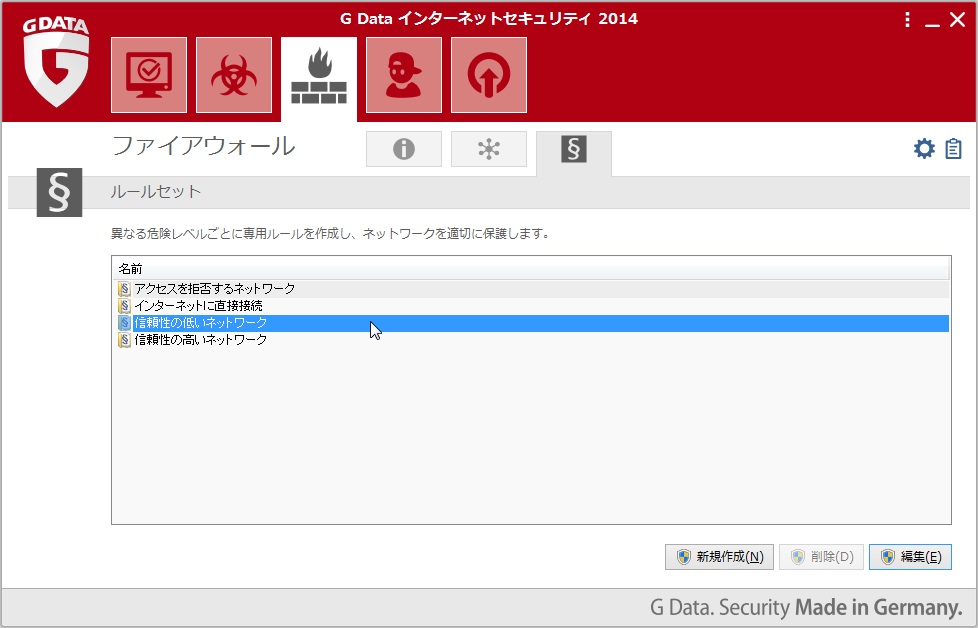Image resolution: width=978 pixels, height=628 pixels.
Task: Switch to the rule sets paragraph tab
Action: coord(574,150)
